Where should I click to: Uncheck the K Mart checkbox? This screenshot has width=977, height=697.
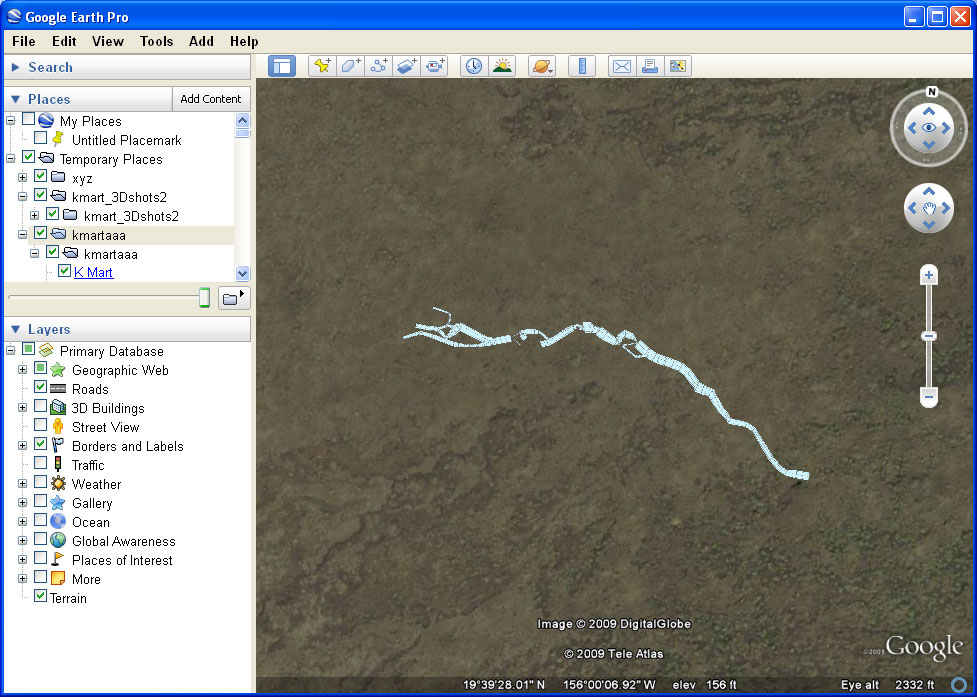[64, 271]
